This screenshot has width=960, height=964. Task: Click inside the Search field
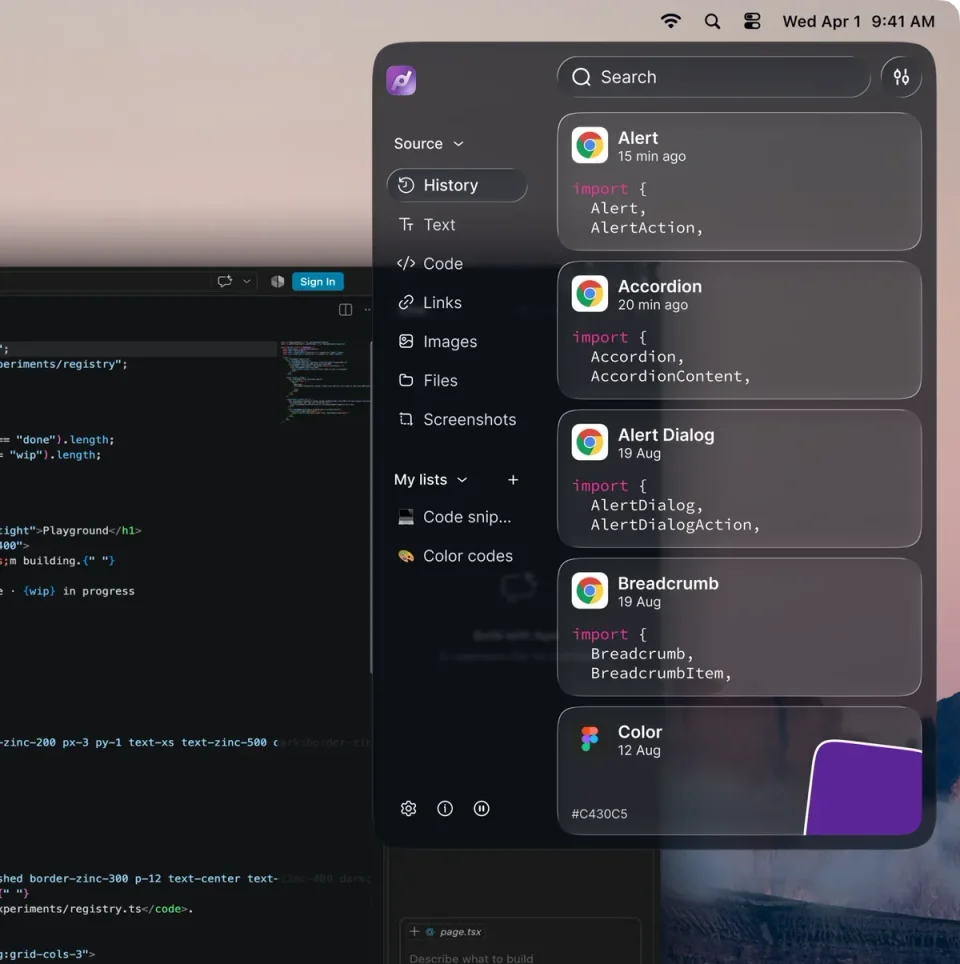(714, 77)
